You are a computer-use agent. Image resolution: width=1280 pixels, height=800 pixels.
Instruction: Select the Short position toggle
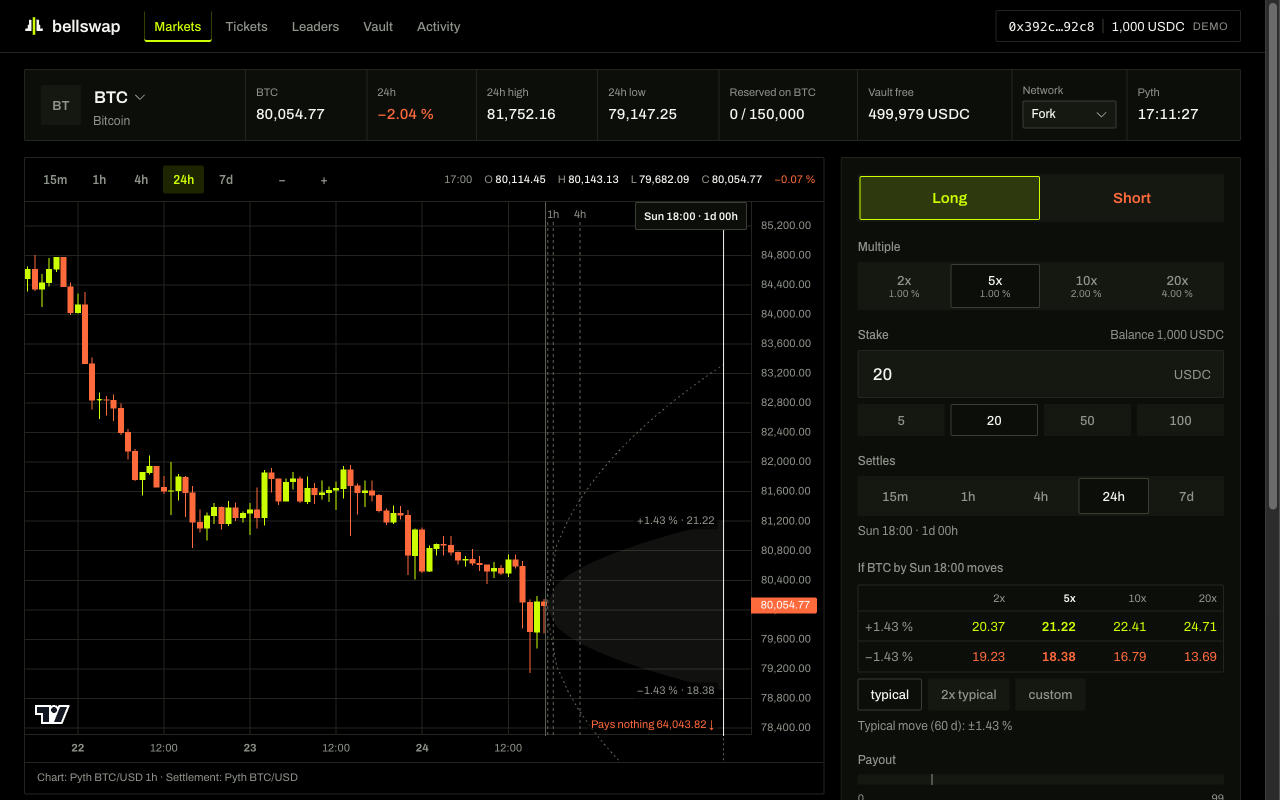tap(1132, 198)
